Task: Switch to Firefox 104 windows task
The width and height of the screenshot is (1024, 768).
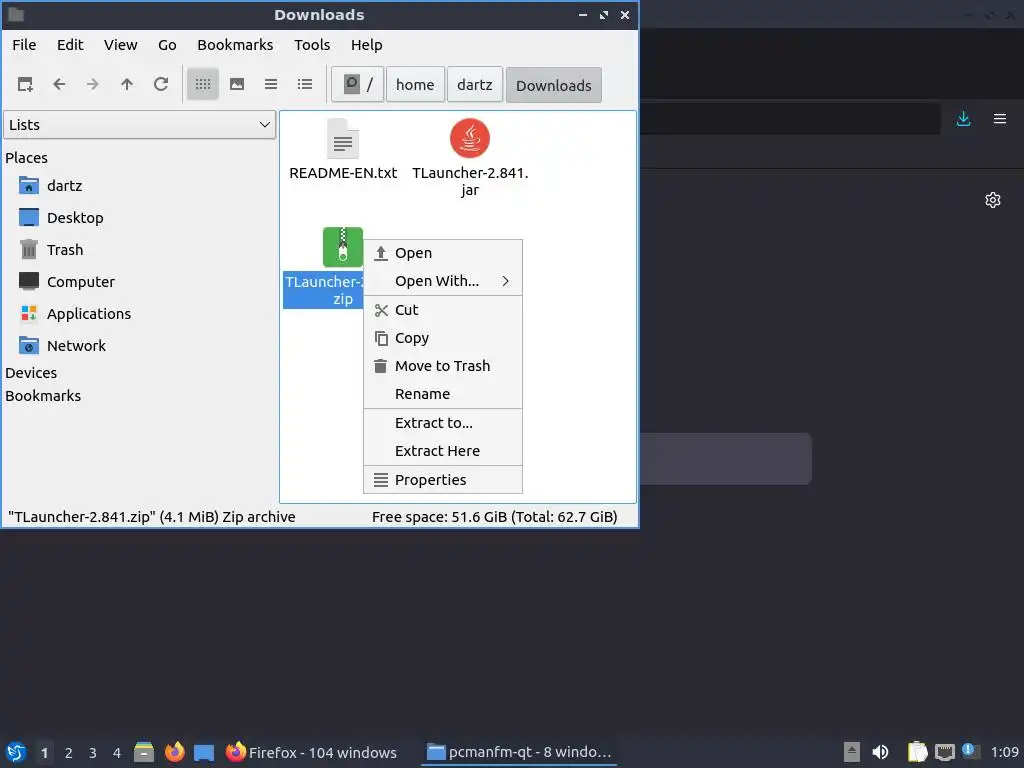Action: [x=311, y=752]
